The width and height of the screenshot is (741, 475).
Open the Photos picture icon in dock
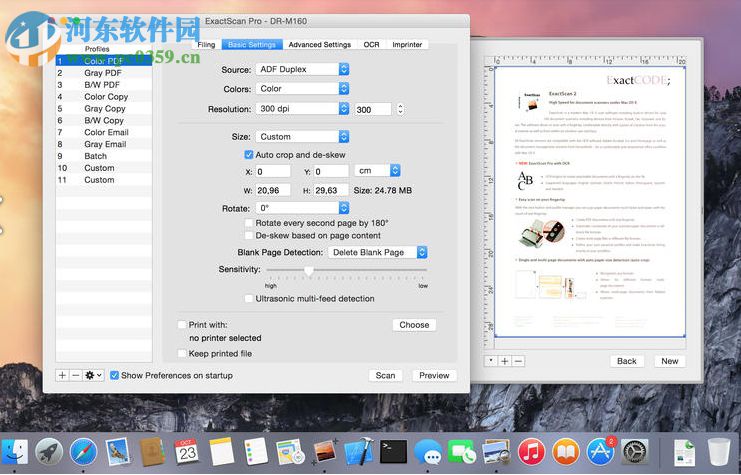click(326, 451)
